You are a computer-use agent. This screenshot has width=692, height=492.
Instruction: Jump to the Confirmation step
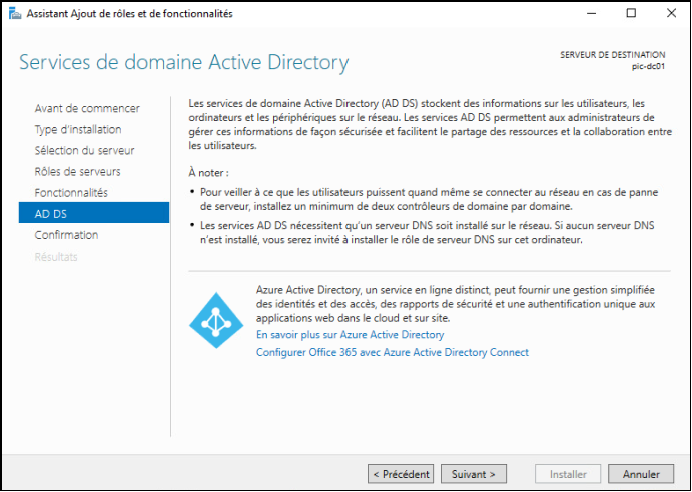66,235
